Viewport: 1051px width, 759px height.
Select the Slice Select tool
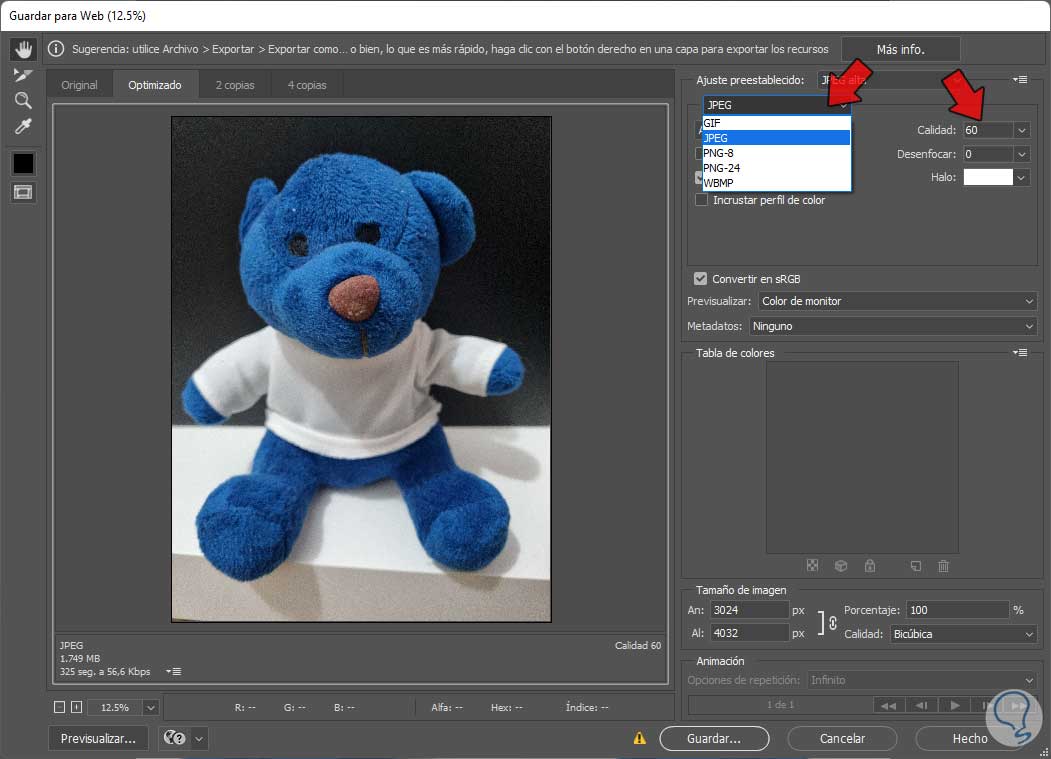23,75
